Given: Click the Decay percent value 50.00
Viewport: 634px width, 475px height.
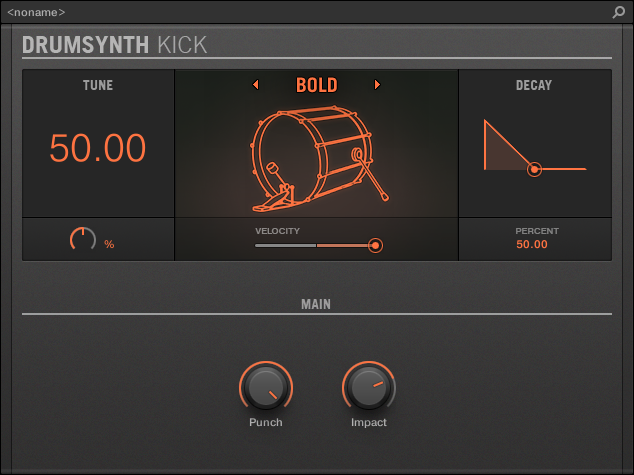Looking at the screenshot, I should 532,244.
